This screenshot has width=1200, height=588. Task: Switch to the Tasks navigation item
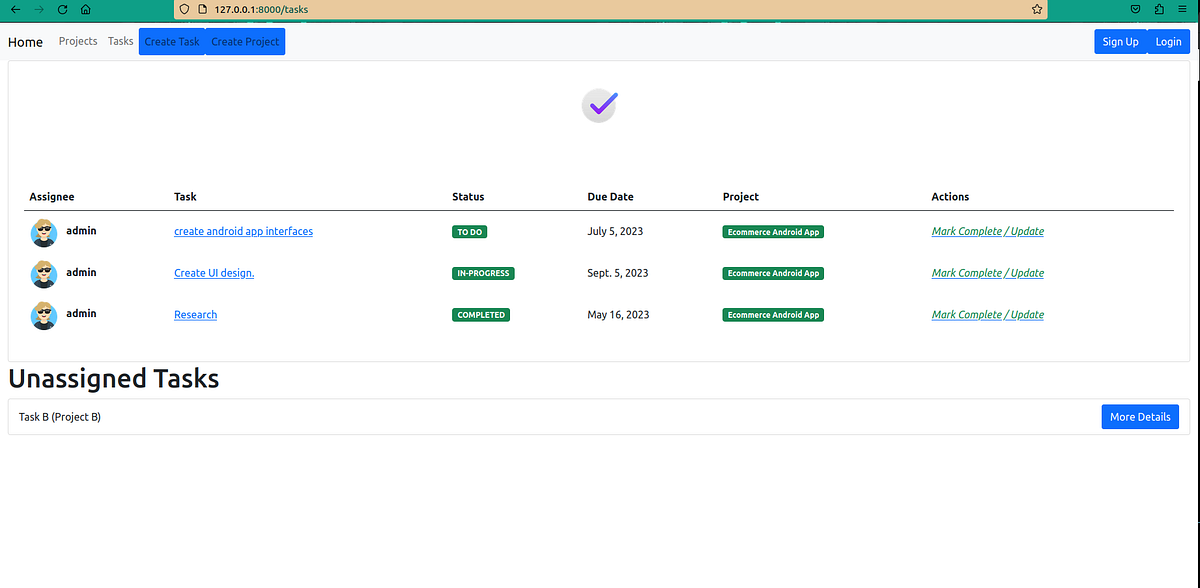tap(120, 41)
